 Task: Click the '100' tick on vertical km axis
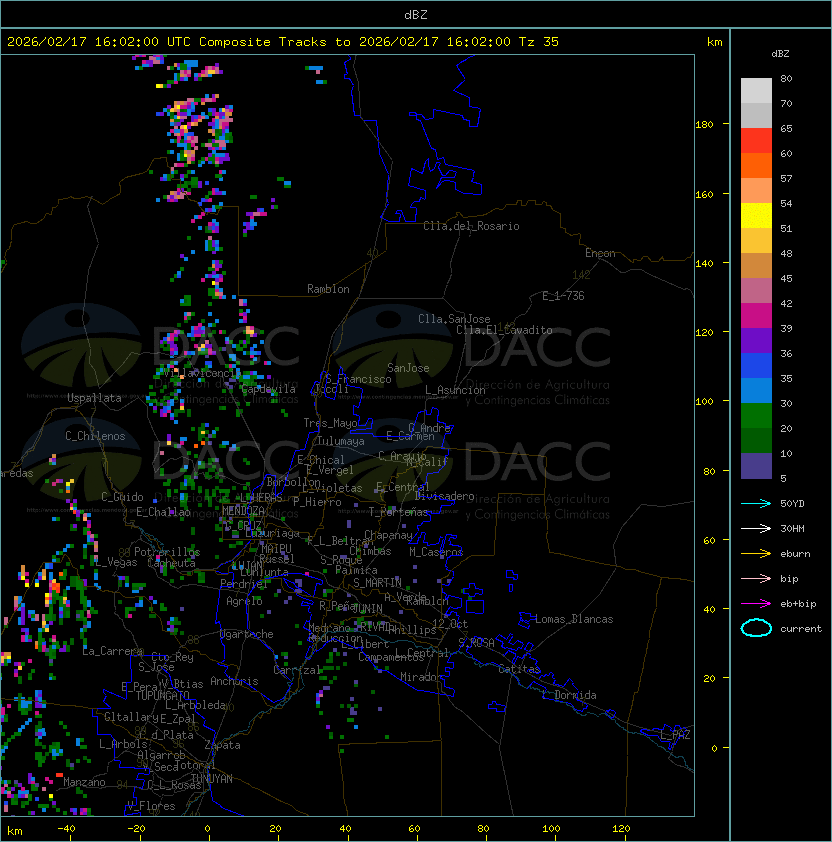704,402
